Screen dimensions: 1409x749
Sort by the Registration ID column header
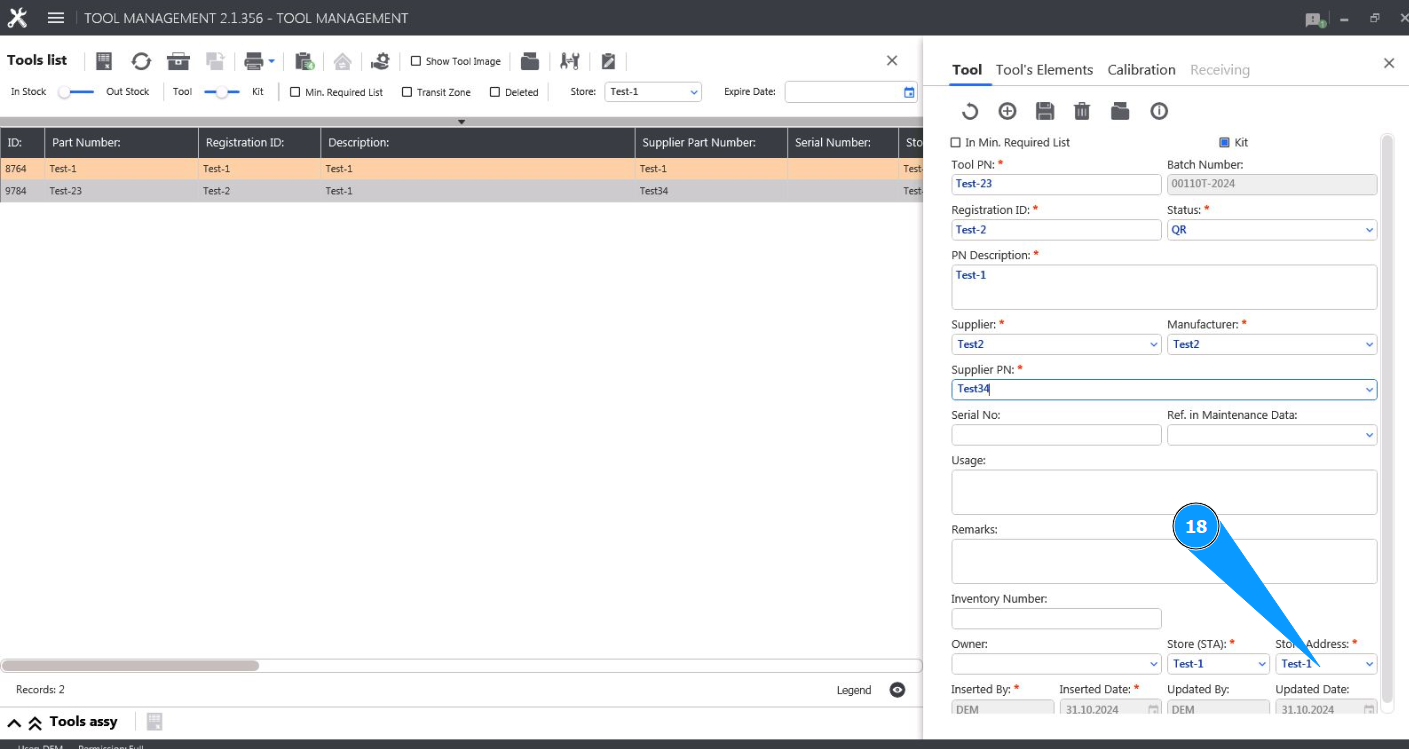coord(259,143)
